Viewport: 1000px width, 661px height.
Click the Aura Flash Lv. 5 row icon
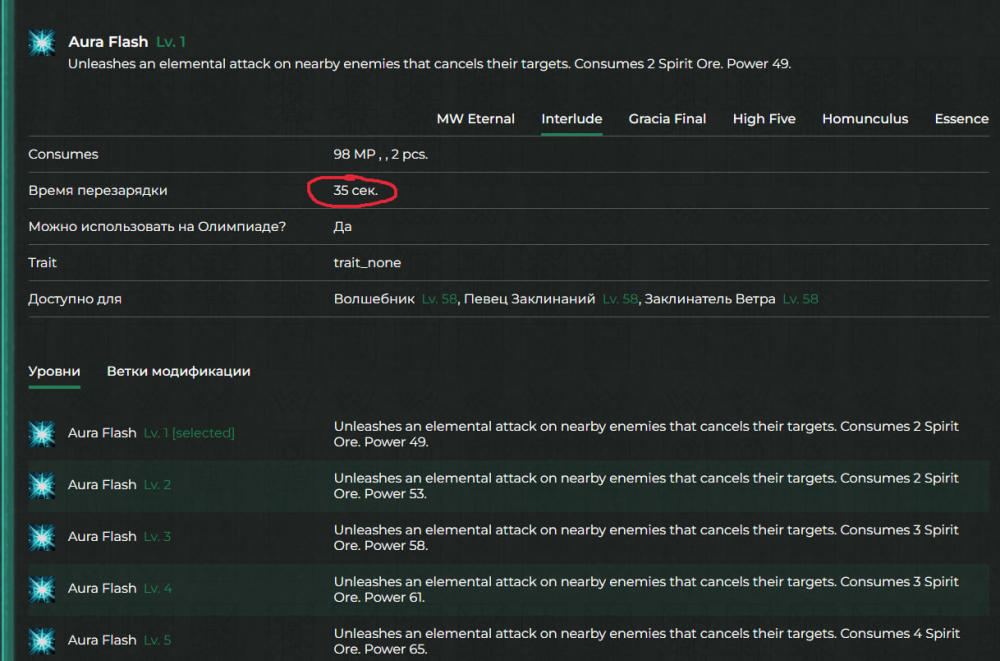(41, 640)
